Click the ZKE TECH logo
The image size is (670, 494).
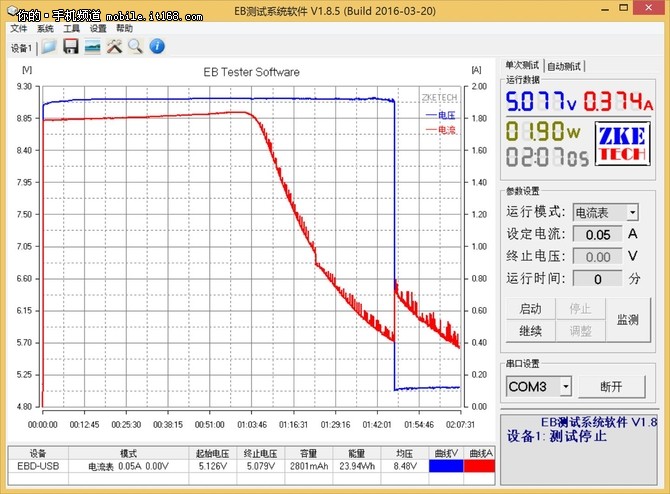point(623,145)
